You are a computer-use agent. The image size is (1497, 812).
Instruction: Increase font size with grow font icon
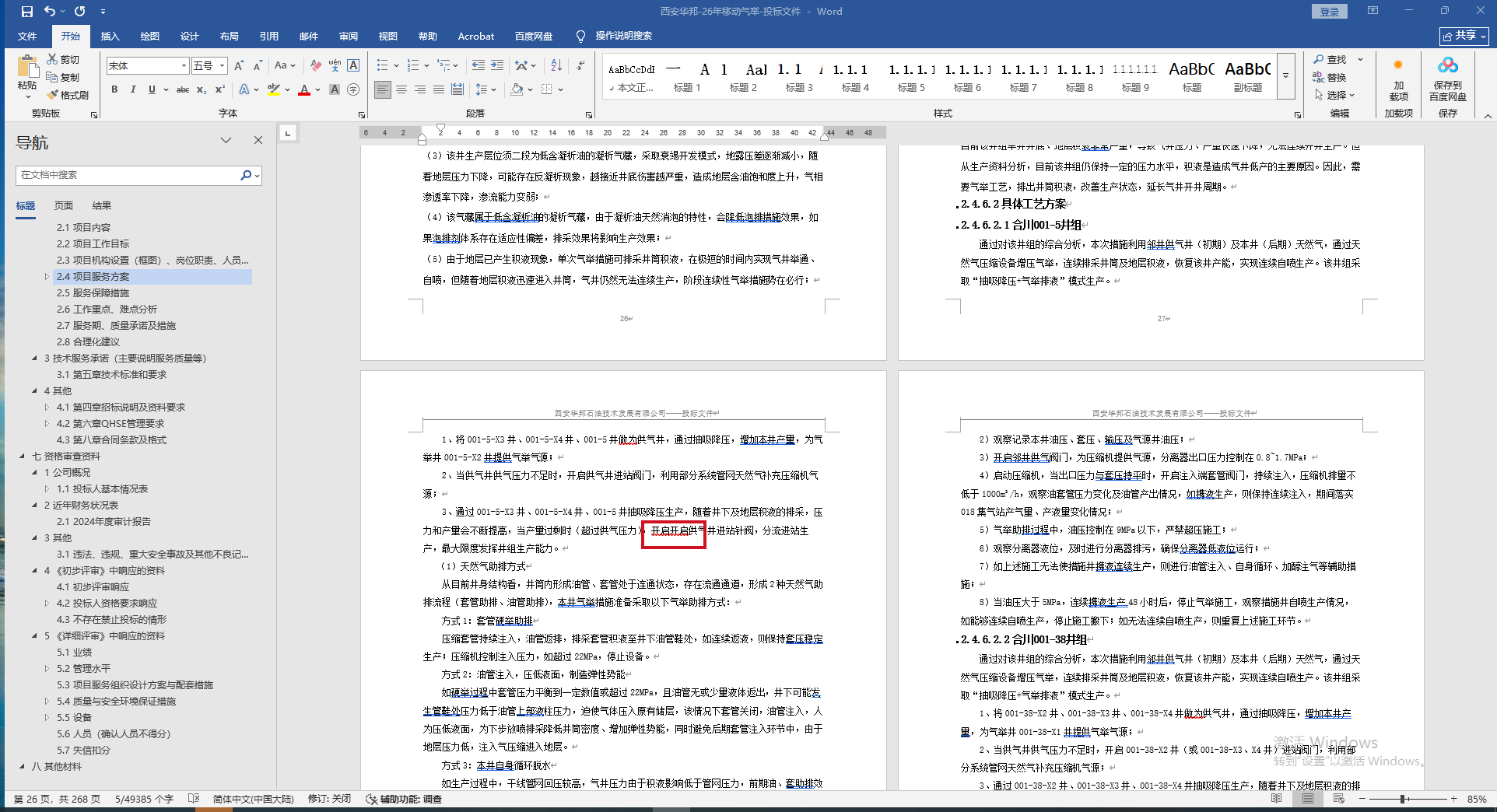239,65
